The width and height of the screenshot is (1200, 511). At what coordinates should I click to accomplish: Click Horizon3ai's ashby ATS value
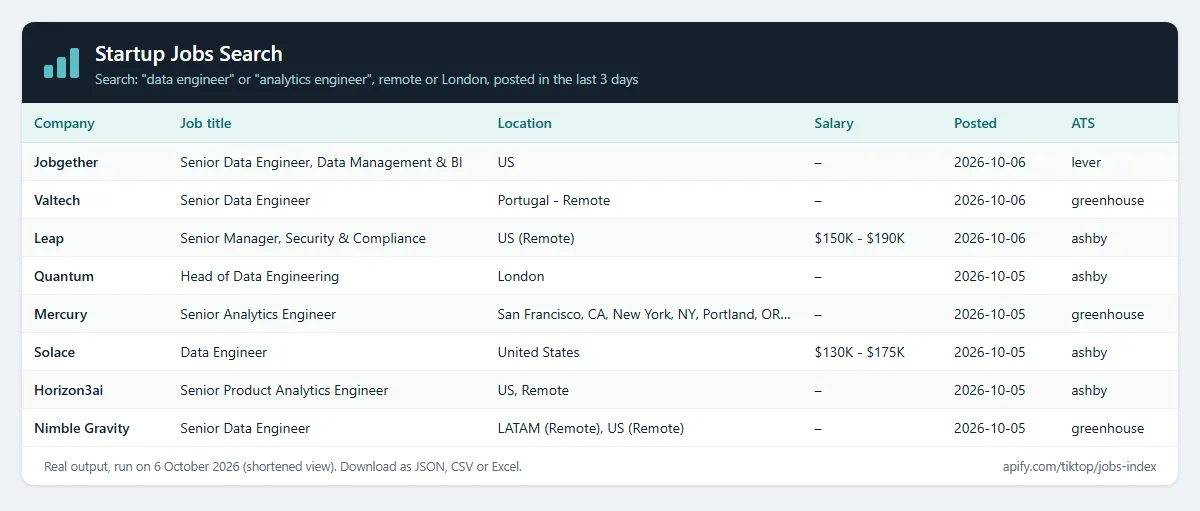coord(1089,390)
